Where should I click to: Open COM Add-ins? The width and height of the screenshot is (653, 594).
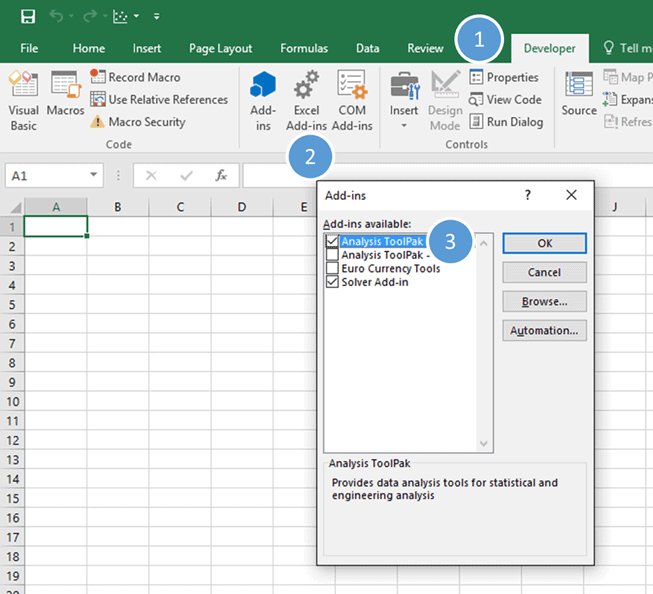coord(351,100)
